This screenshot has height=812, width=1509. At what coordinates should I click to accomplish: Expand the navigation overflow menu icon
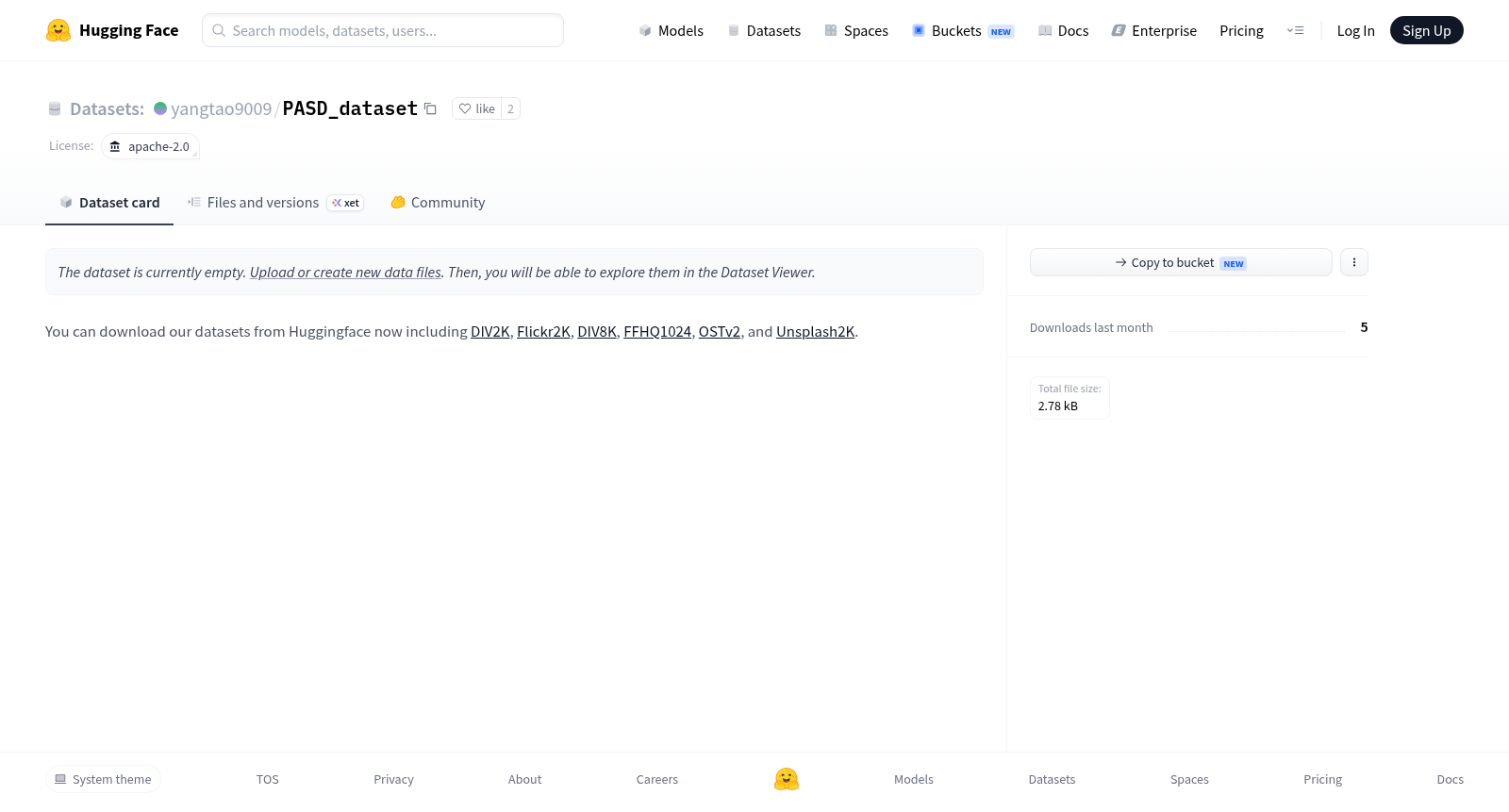(x=1295, y=30)
